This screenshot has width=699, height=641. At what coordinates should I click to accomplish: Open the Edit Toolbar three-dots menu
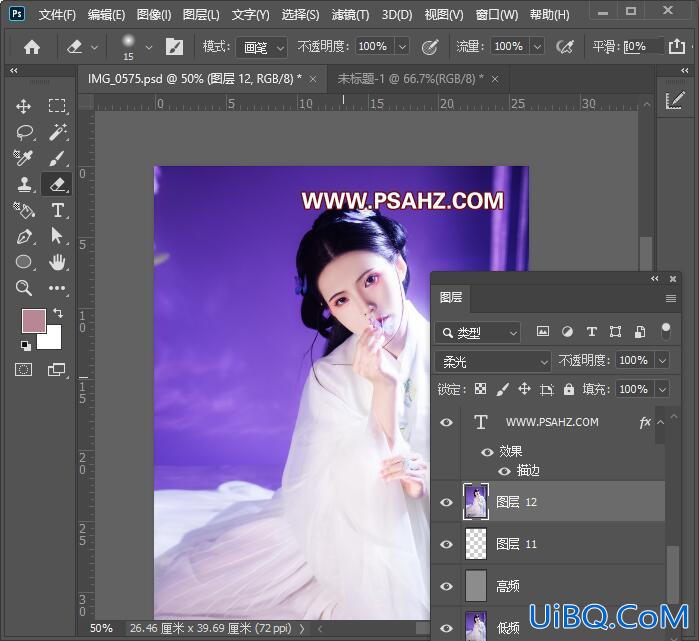57,288
